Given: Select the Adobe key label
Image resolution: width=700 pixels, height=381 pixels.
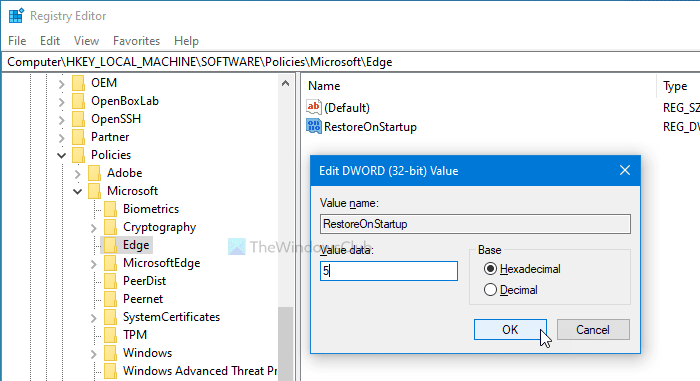Looking at the screenshot, I should (125, 173).
